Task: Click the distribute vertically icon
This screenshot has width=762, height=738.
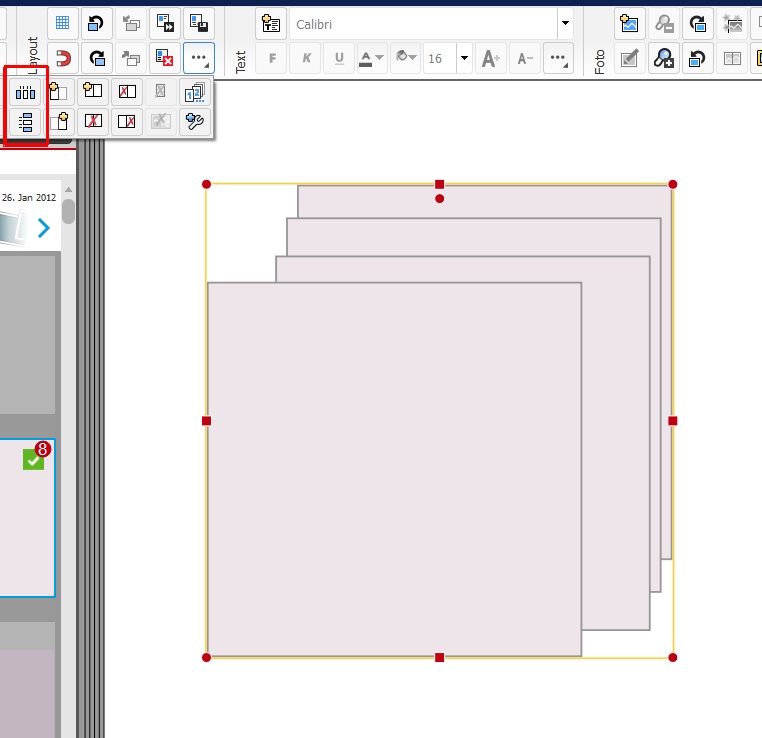Action: (x=26, y=122)
